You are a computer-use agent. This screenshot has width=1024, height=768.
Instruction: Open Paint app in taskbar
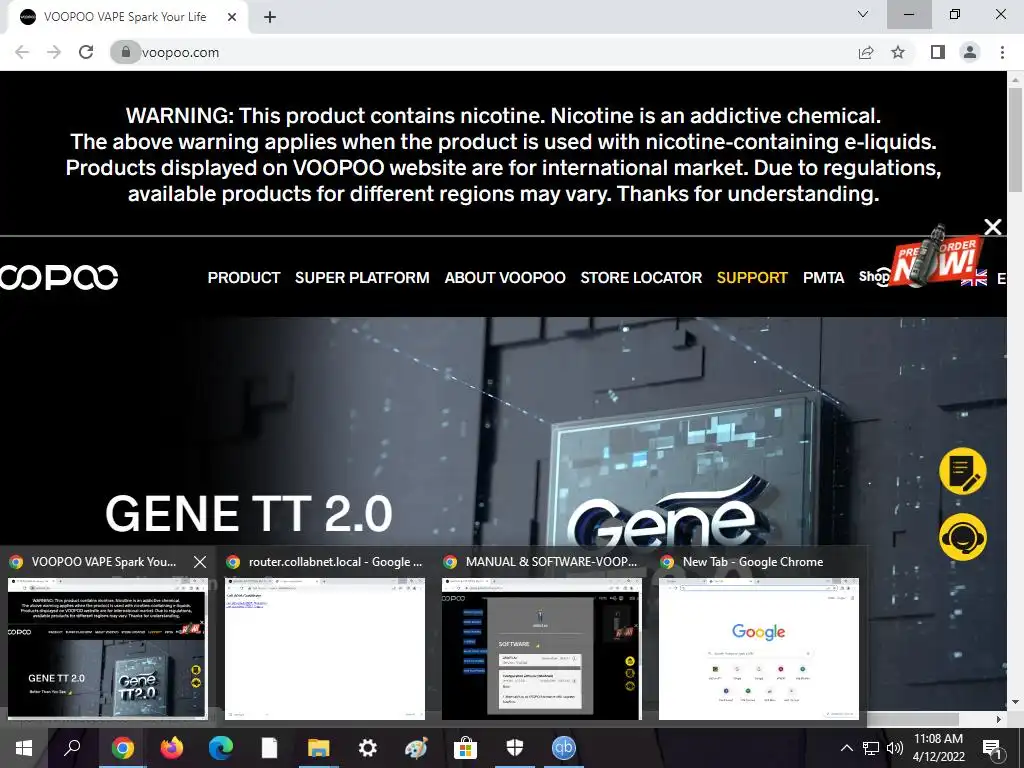[x=416, y=748]
